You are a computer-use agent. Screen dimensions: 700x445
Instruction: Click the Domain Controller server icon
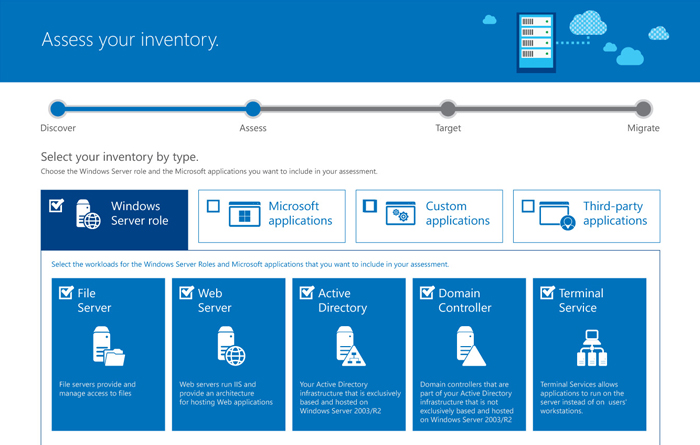coord(470,347)
